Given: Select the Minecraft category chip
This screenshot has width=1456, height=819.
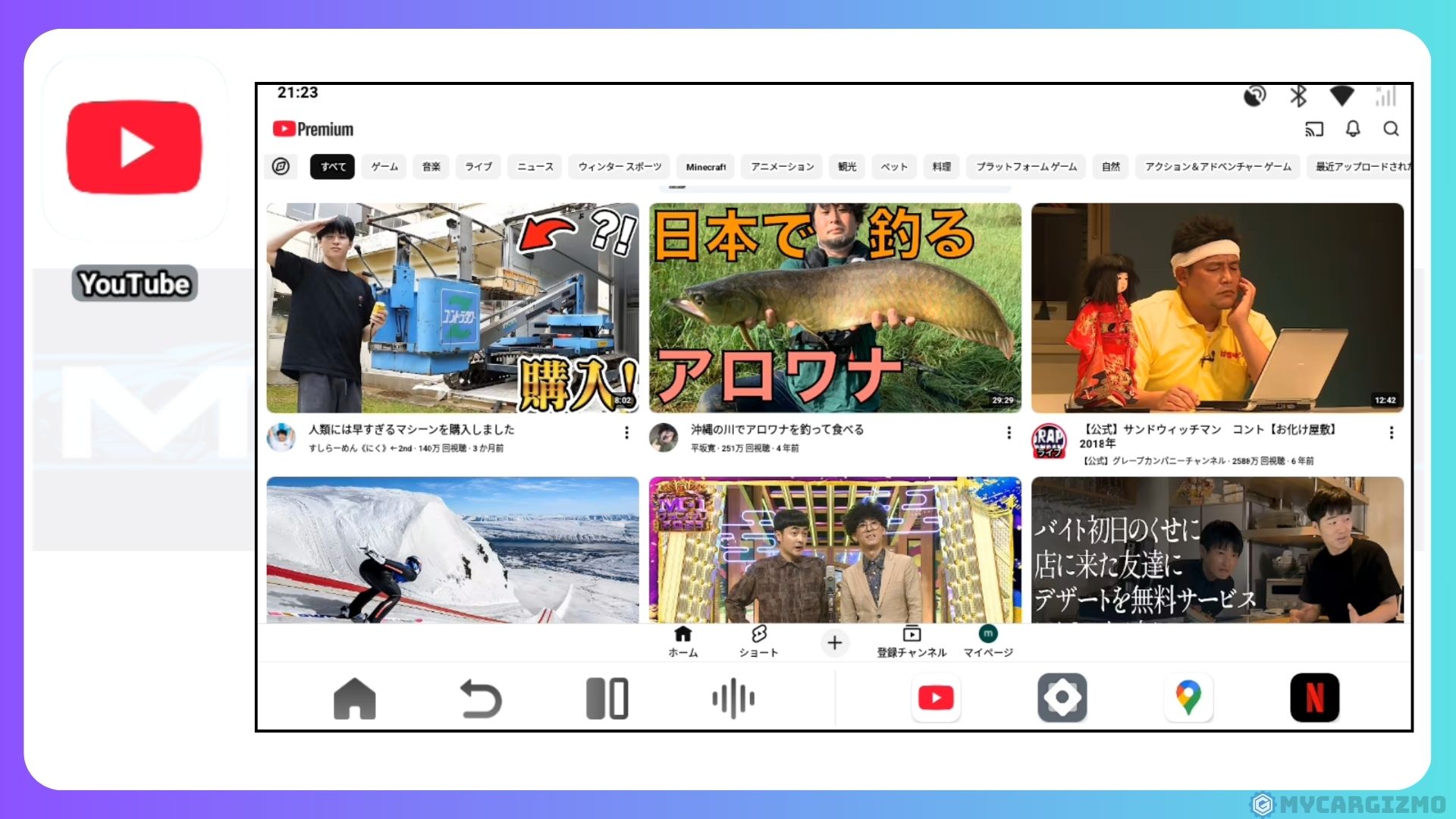Looking at the screenshot, I should [x=705, y=166].
